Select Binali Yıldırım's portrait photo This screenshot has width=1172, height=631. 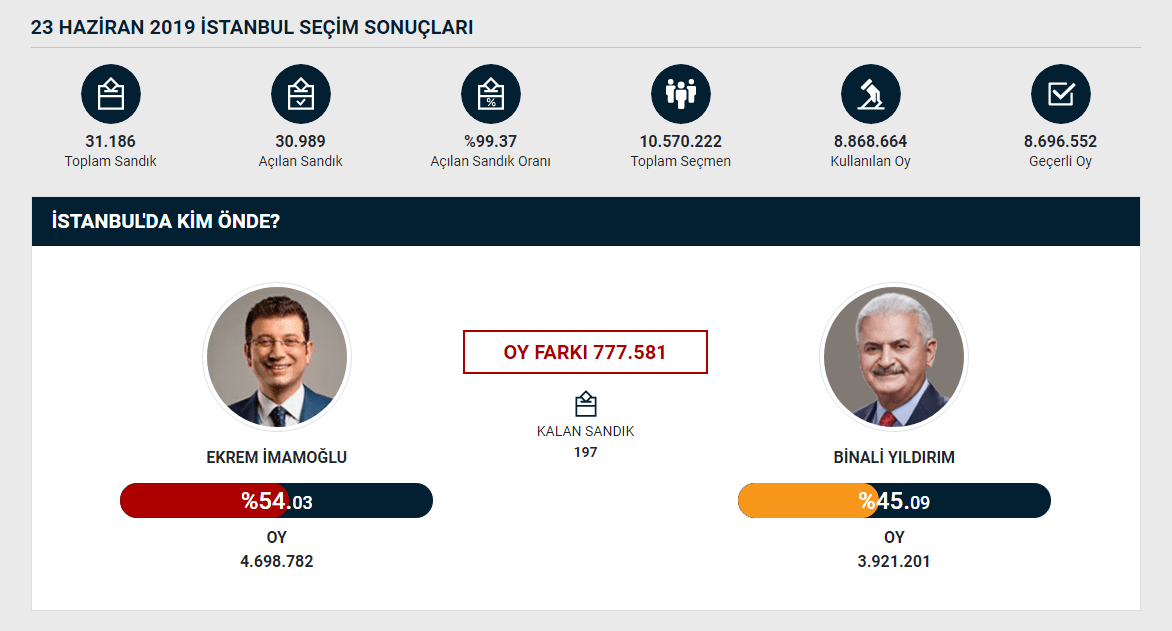[894, 357]
